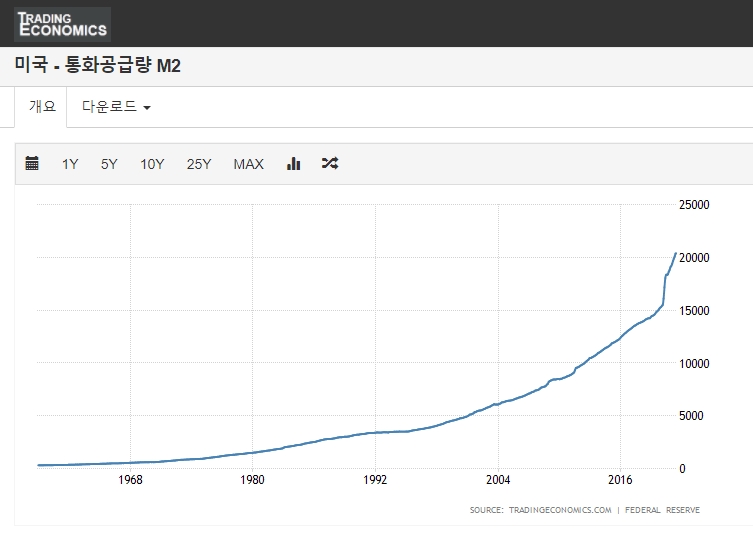Click the 2004 x-axis label
This screenshot has height=535, width=753.
498,480
